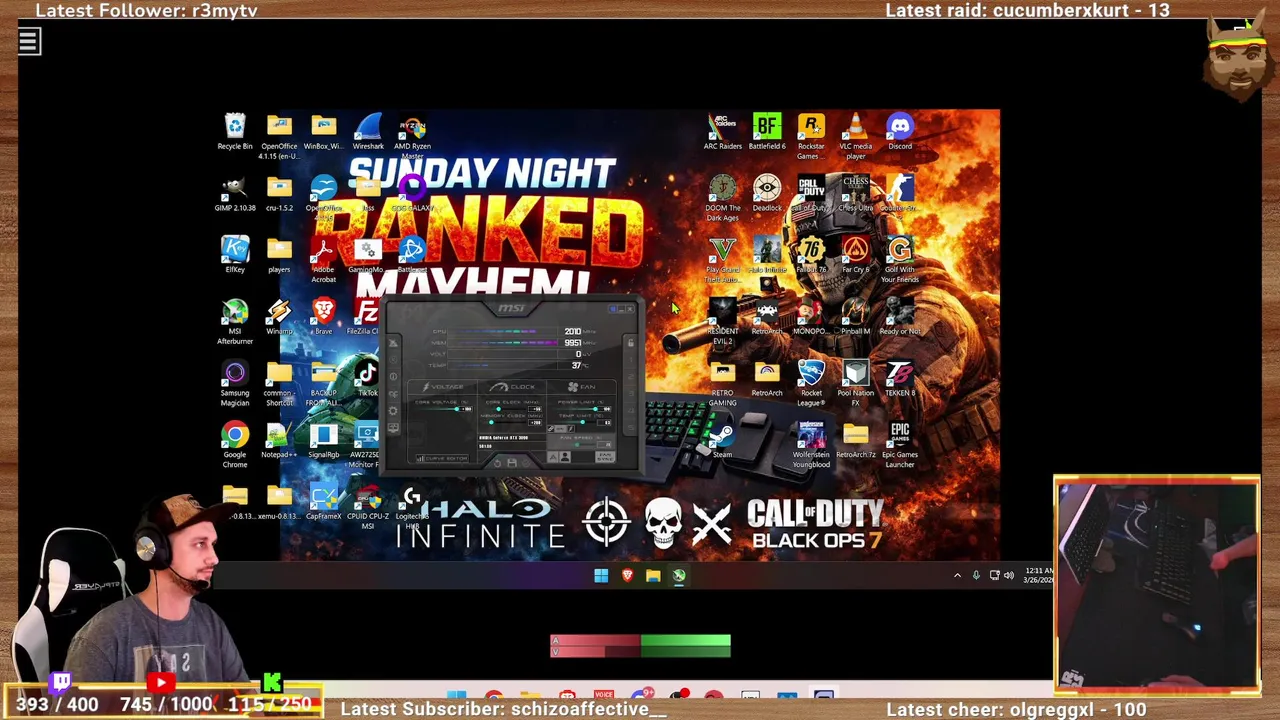This screenshot has width=1280, height=720.
Task: Click Afterburner memory clock value field
Action: 535,422
